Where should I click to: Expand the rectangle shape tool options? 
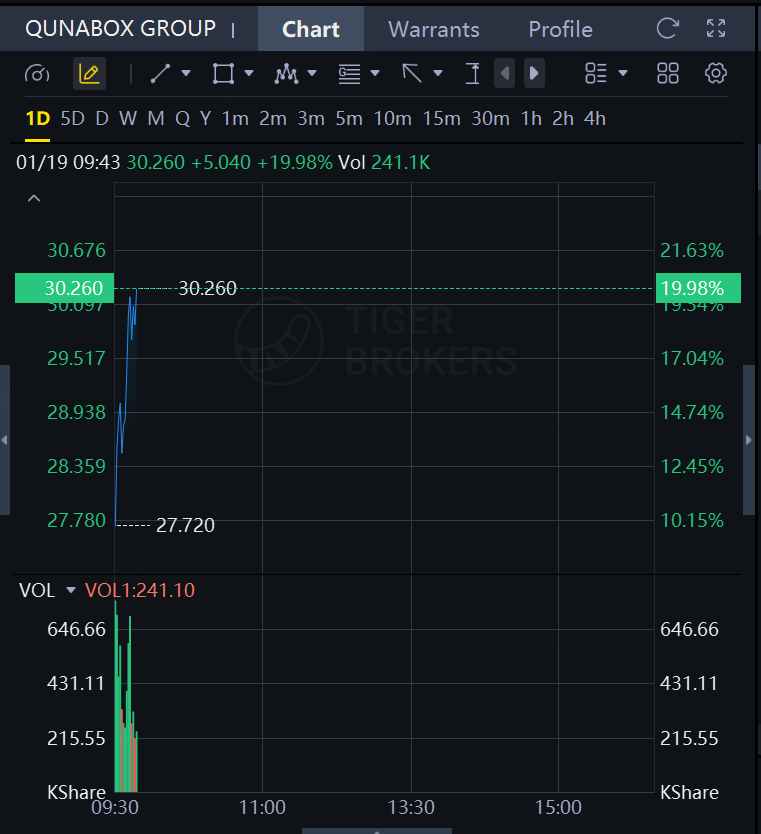[x=248, y=73]
